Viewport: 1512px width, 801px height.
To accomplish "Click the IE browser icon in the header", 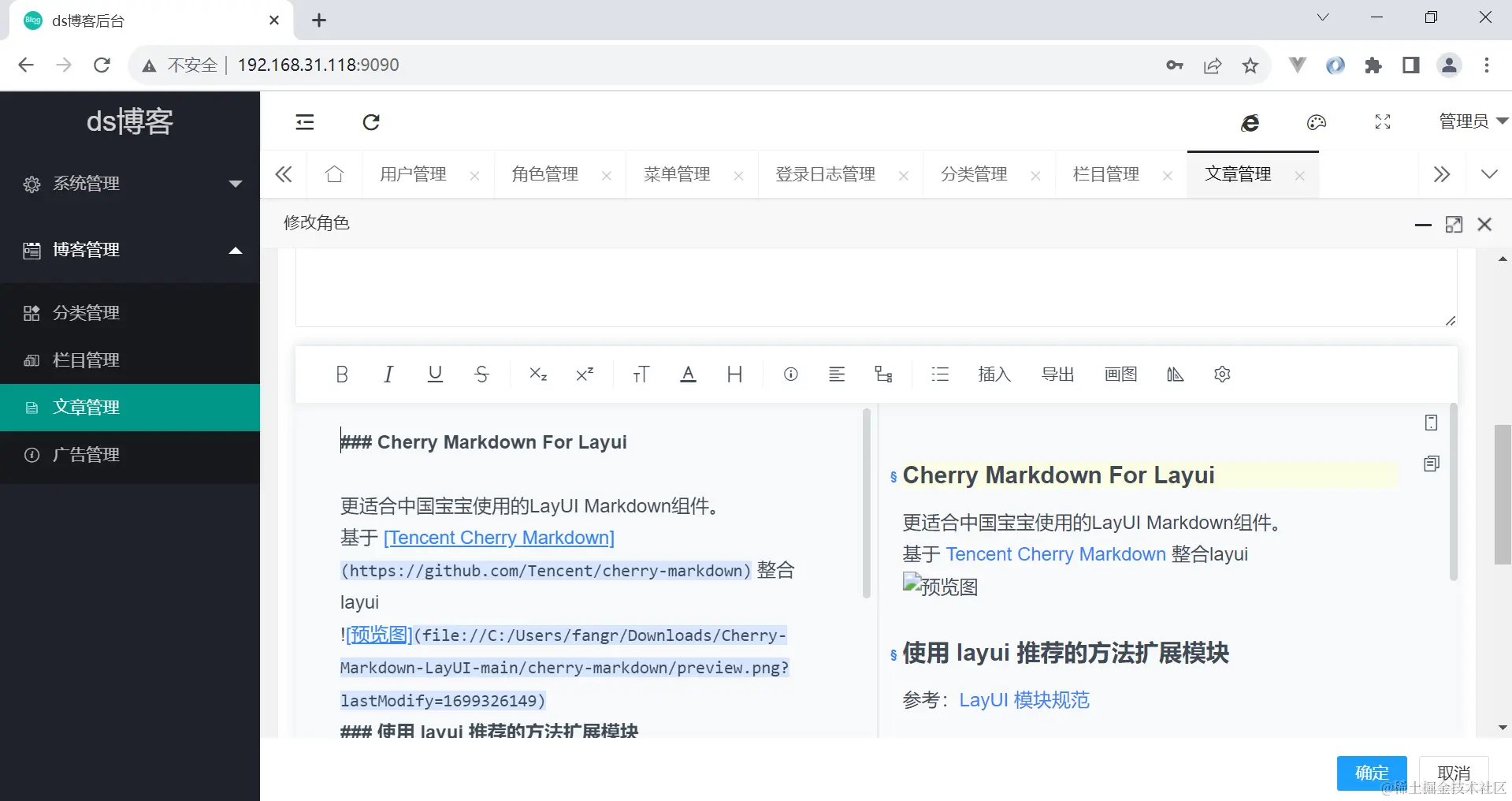I will [x=1250, y=122].
